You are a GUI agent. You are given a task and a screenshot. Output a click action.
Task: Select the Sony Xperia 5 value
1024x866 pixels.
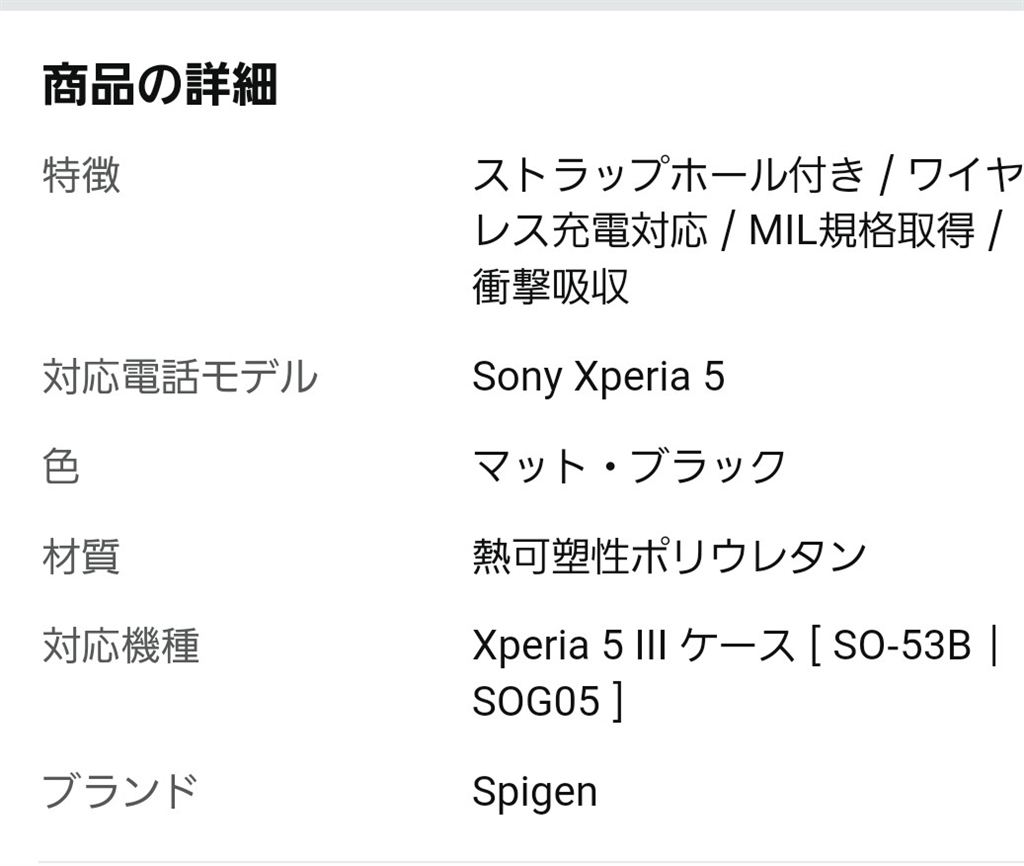pos(598,377)
